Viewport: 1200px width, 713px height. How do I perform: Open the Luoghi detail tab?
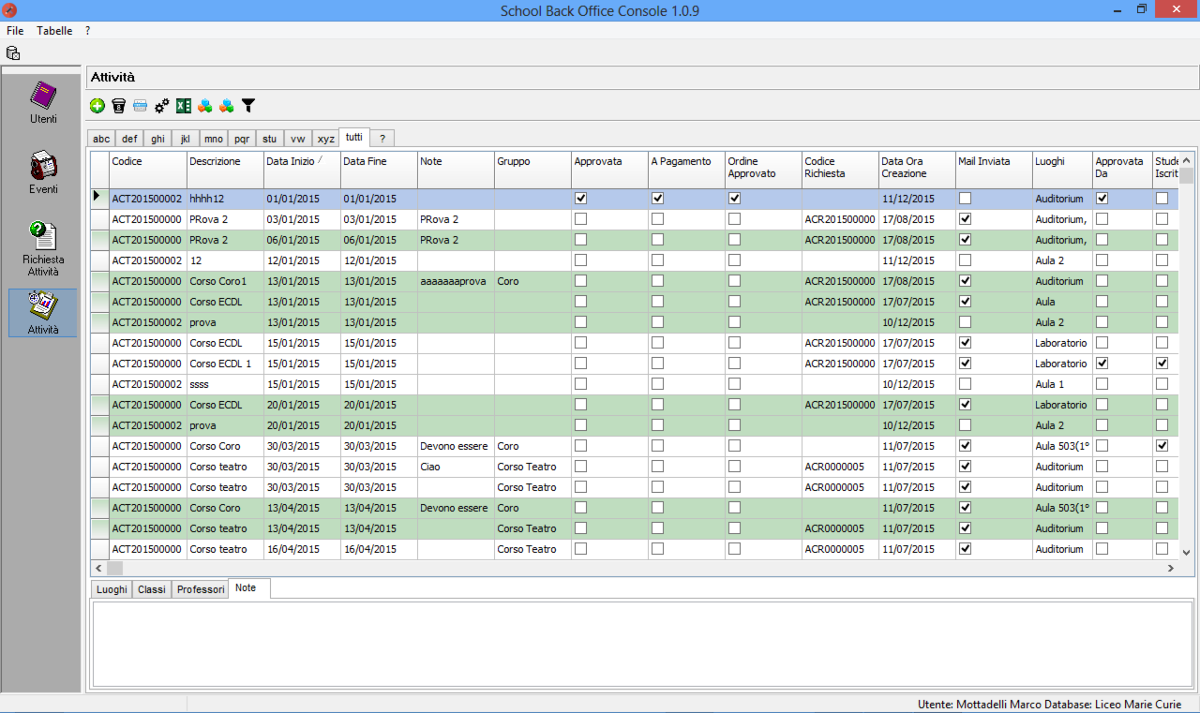pos(111,589)
